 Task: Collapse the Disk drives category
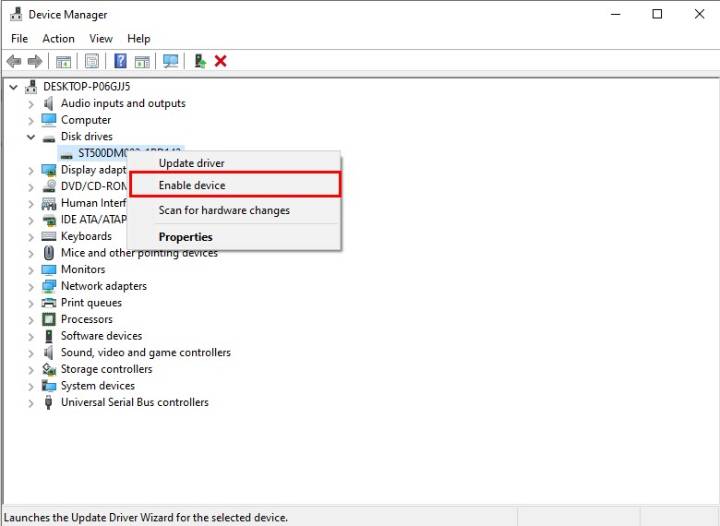click(31, 137)
